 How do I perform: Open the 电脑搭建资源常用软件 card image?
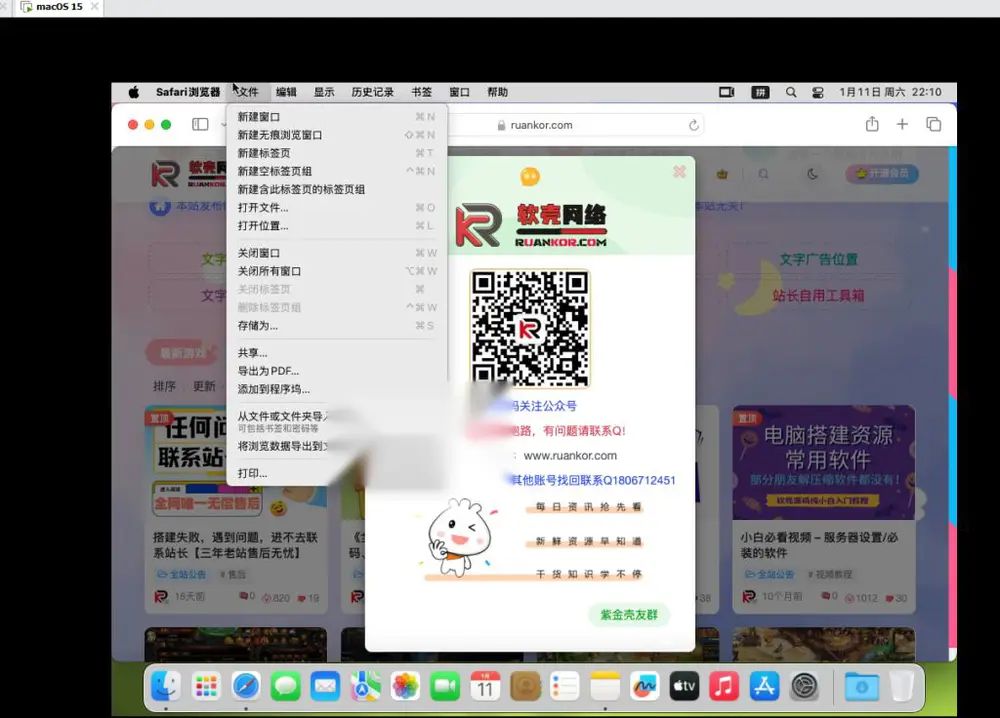point(823,462)
